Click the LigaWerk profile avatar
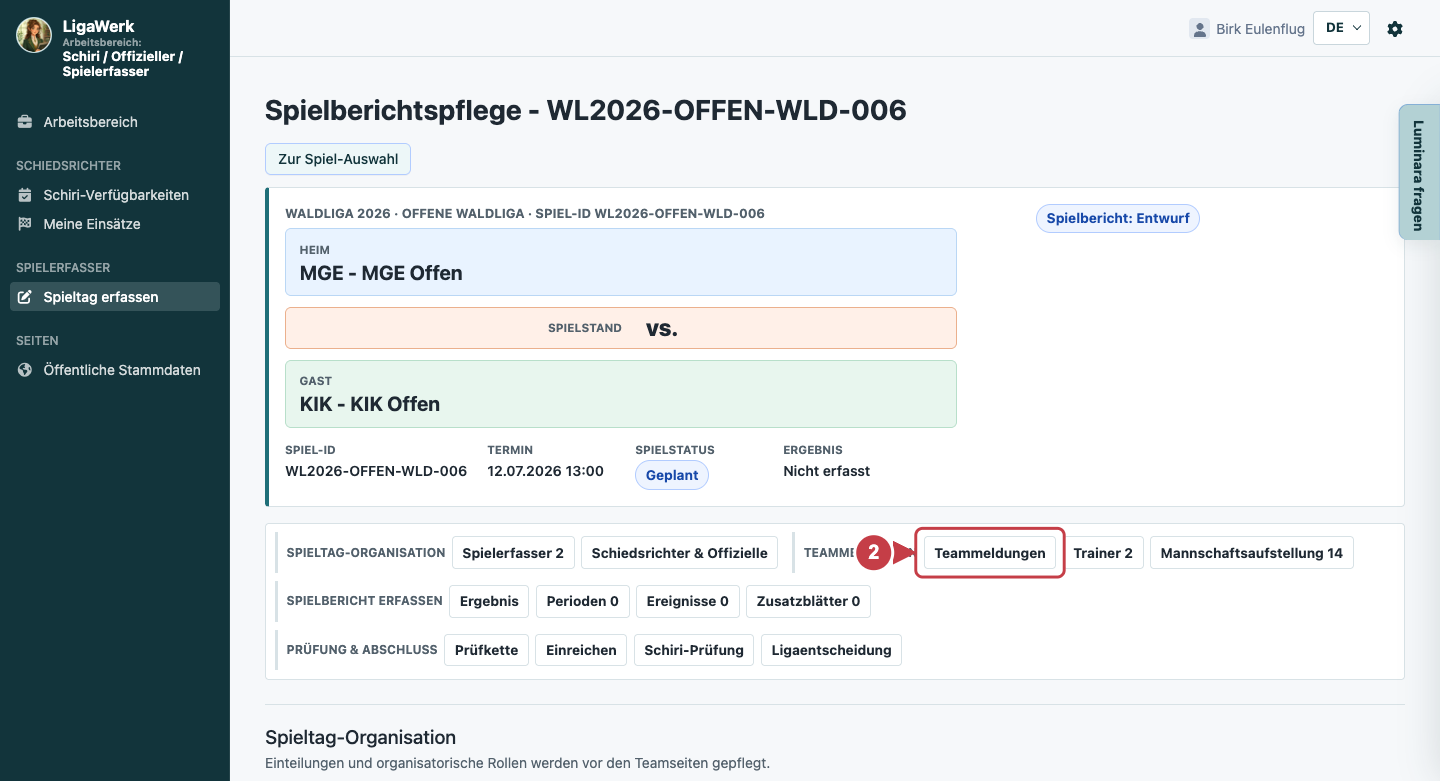 coord(34,35)
